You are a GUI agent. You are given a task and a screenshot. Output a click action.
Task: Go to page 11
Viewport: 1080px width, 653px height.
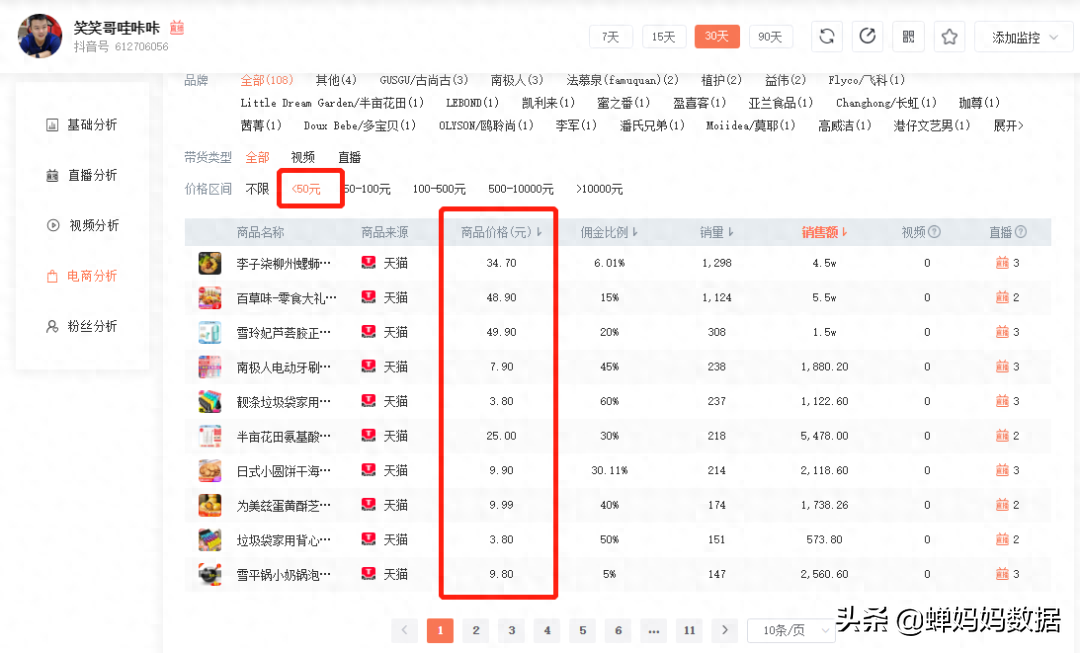click(x=689, y=630)
